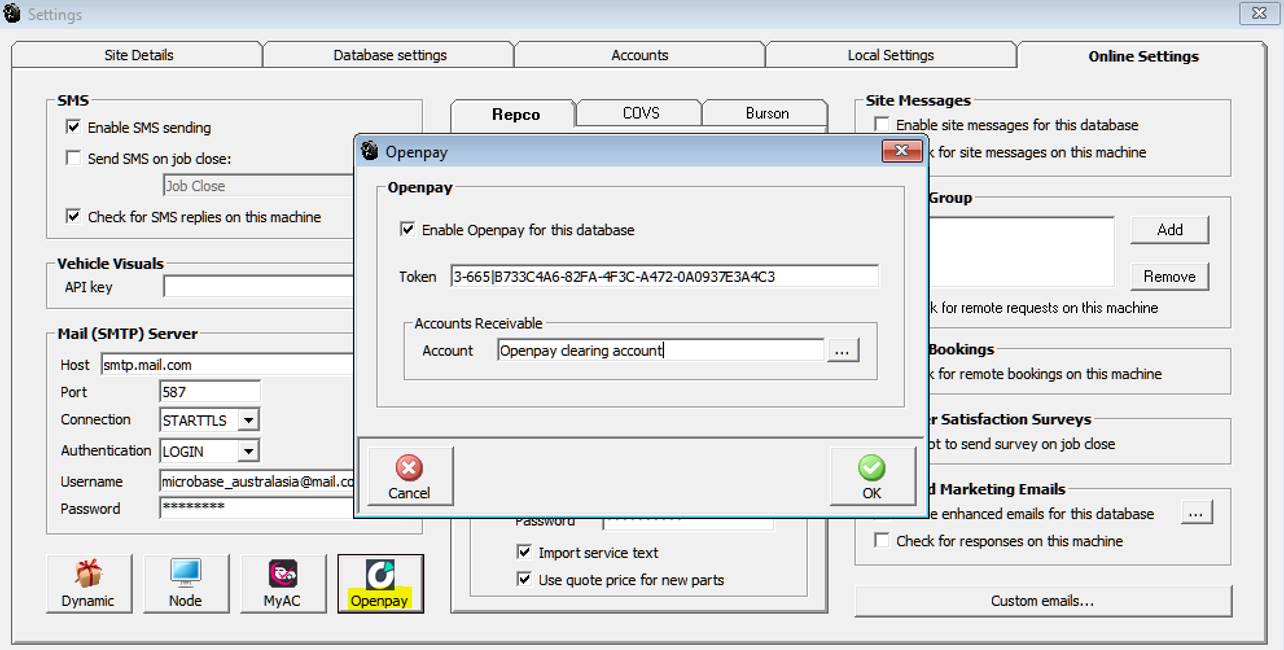Select the Repco supplier tab
Screen dimensions: 1284x650
pyautogui.click(x=516, y=114)
